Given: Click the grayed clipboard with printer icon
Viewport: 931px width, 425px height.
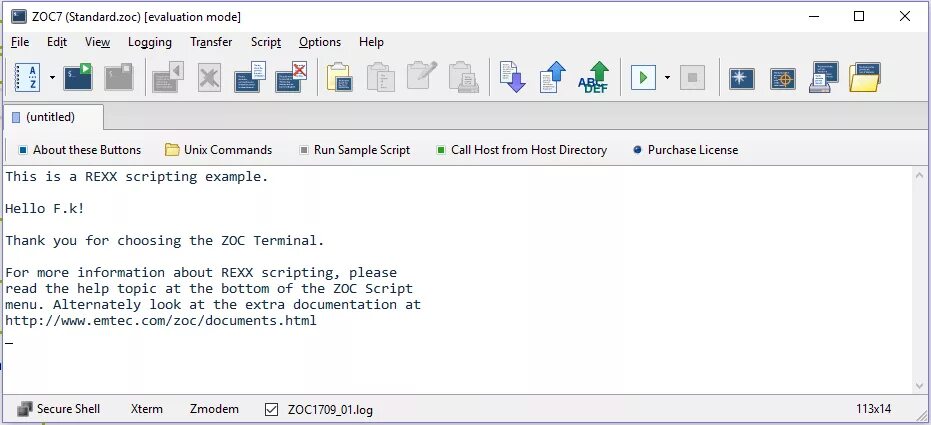Looking at the screenshot, I should [x=464, y=77].
